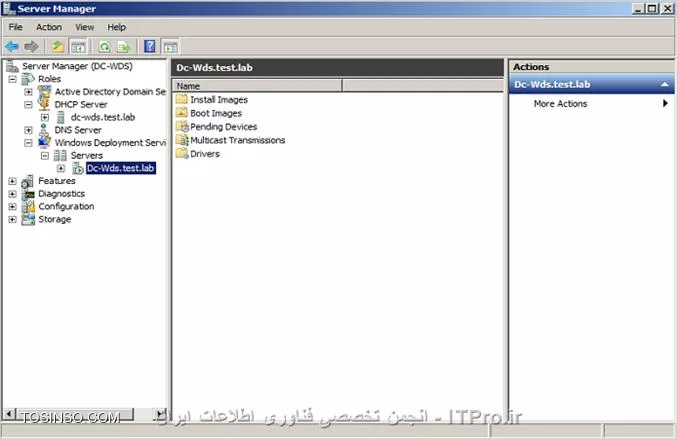Collapse the DHCP Server node
Image resolution: width=678 pixels, height=439 pixels.
coord(29,105)
